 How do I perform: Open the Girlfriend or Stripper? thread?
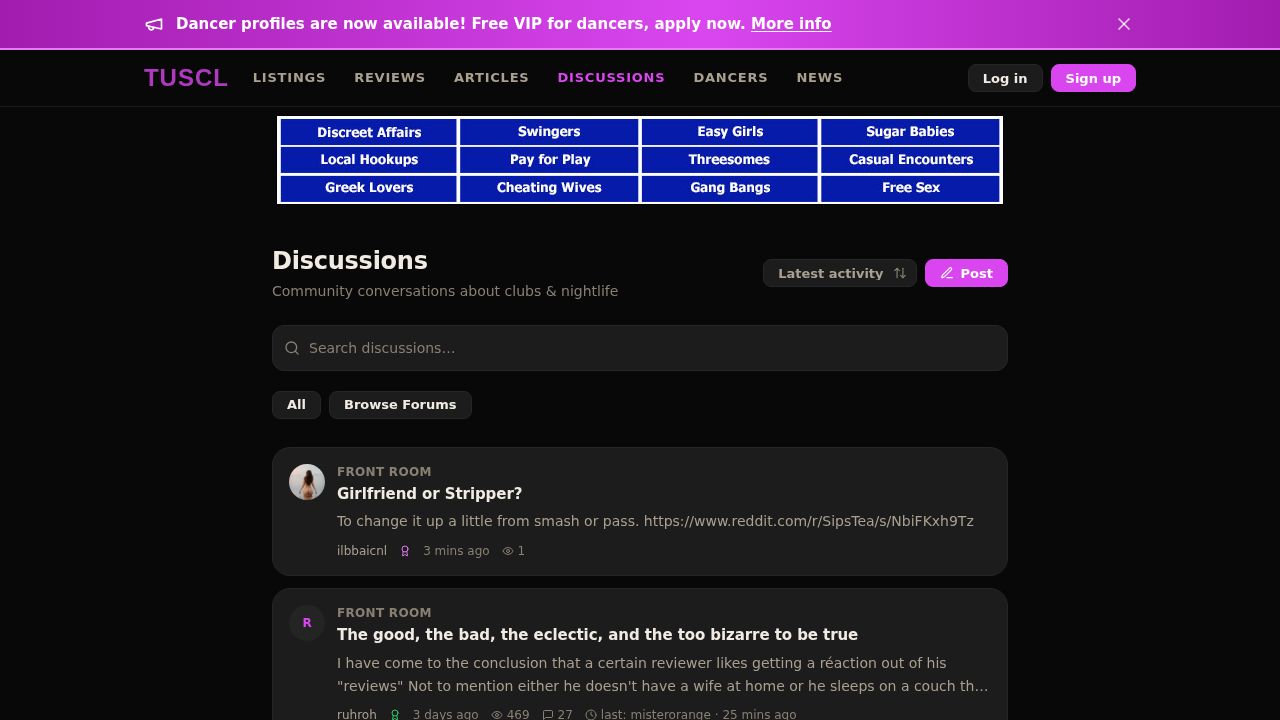pos(430,494)
